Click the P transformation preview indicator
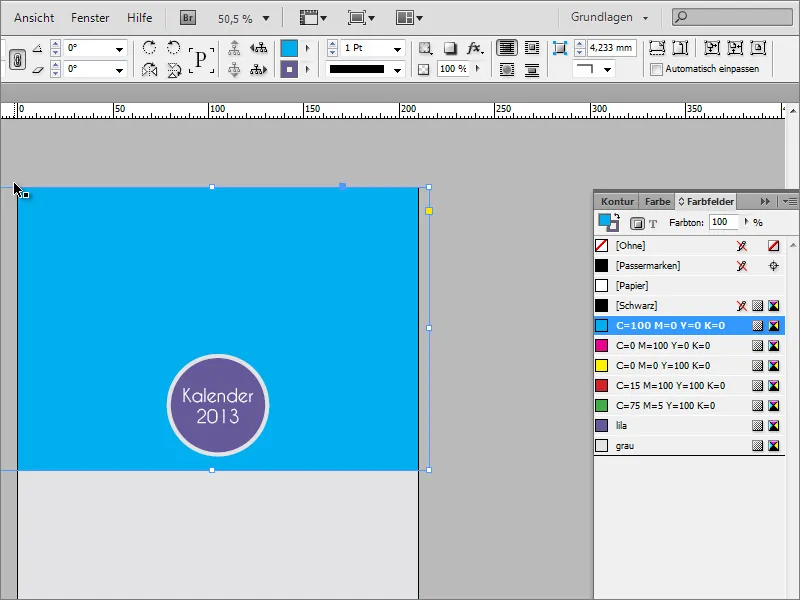This screenshot has width=800, height=600. click(x=201, y=60)
